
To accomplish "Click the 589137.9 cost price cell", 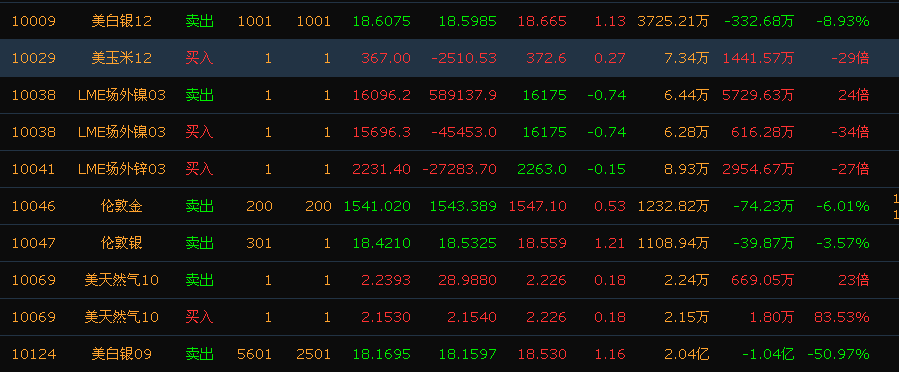I will tap(463, 95).
